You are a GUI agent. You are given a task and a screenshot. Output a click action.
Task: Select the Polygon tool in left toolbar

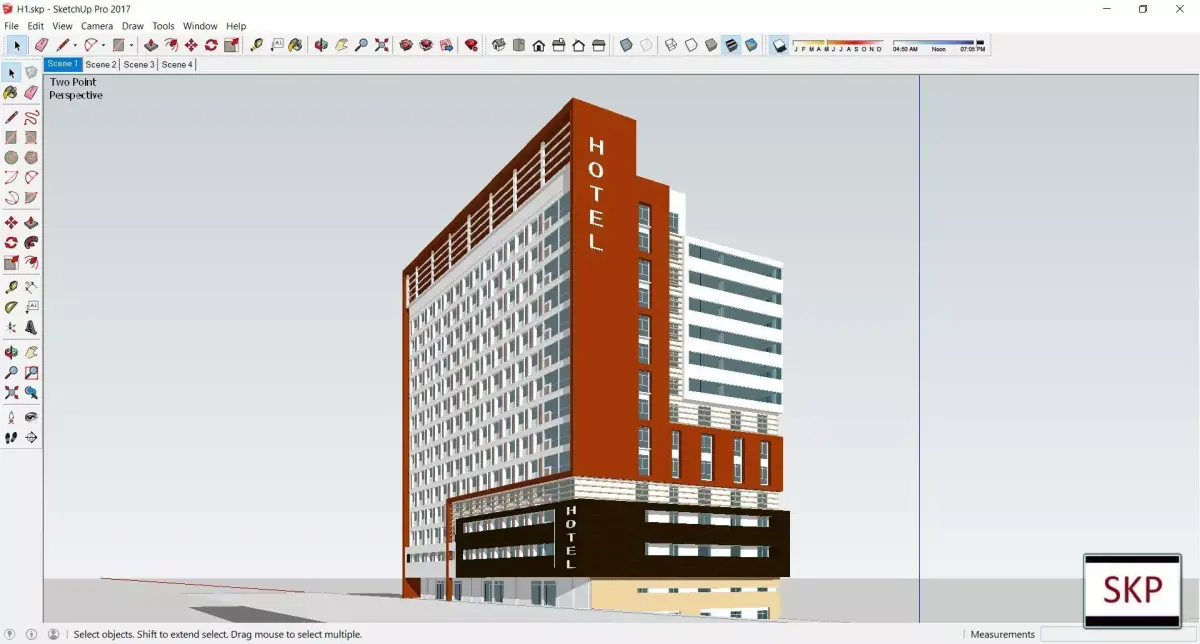(x=31, y=157)
